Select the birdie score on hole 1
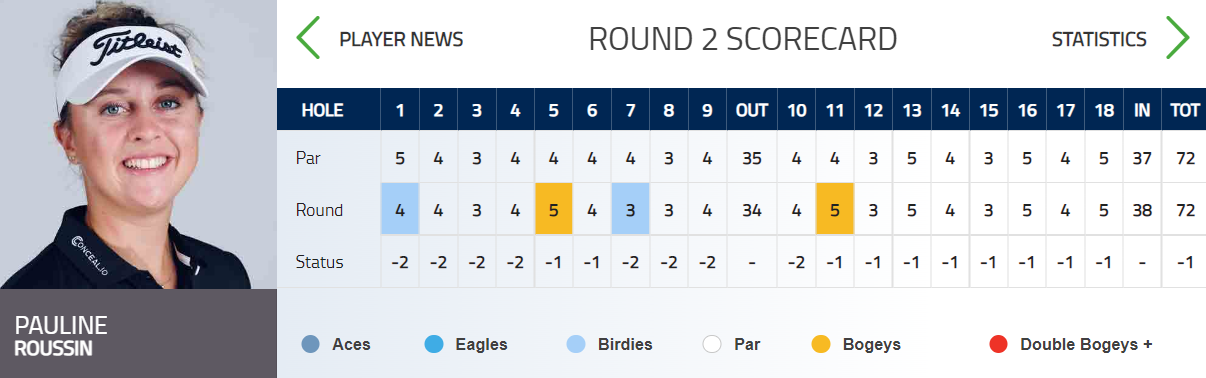Screen dimensions: 1206x378 [x=400, y=210]
